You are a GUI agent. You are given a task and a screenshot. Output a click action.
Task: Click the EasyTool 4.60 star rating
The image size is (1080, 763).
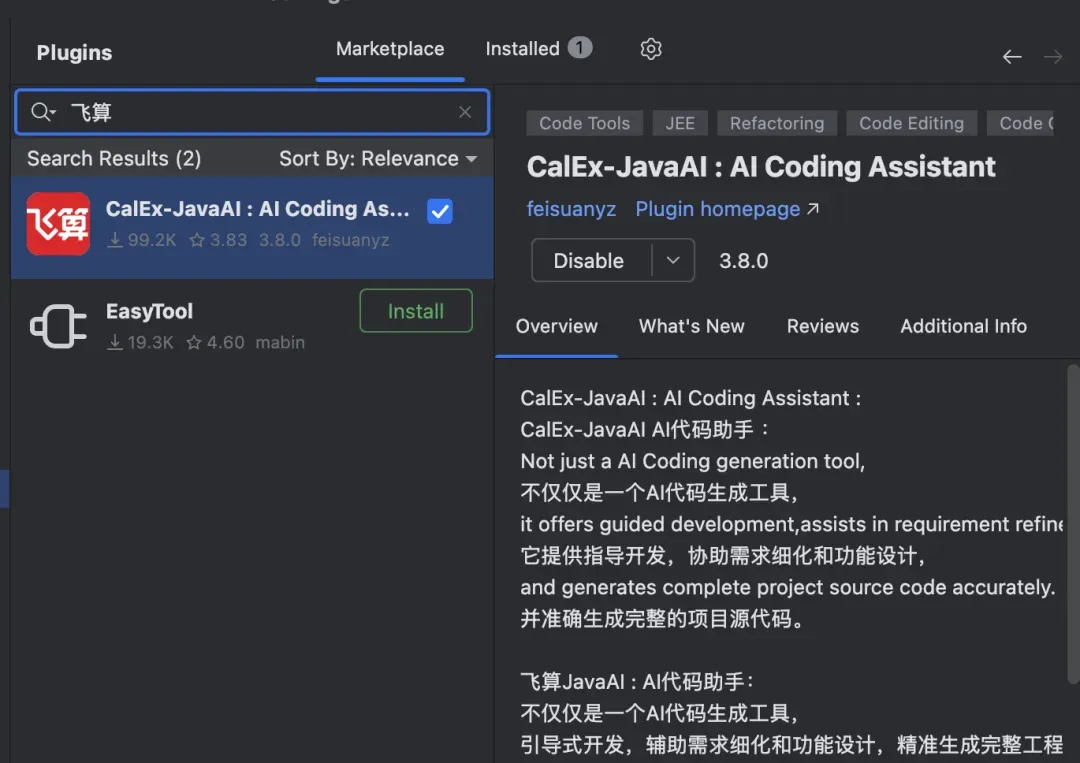point(216,342)
